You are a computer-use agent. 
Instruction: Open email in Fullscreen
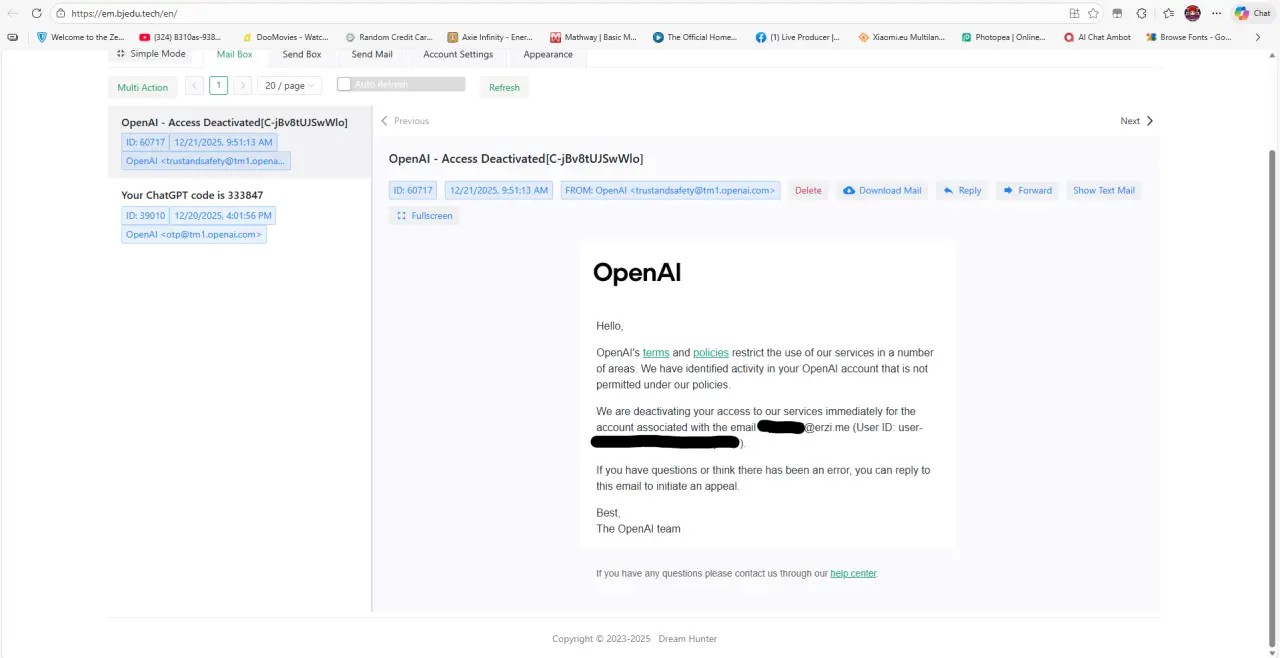click(x=424, y=215)
